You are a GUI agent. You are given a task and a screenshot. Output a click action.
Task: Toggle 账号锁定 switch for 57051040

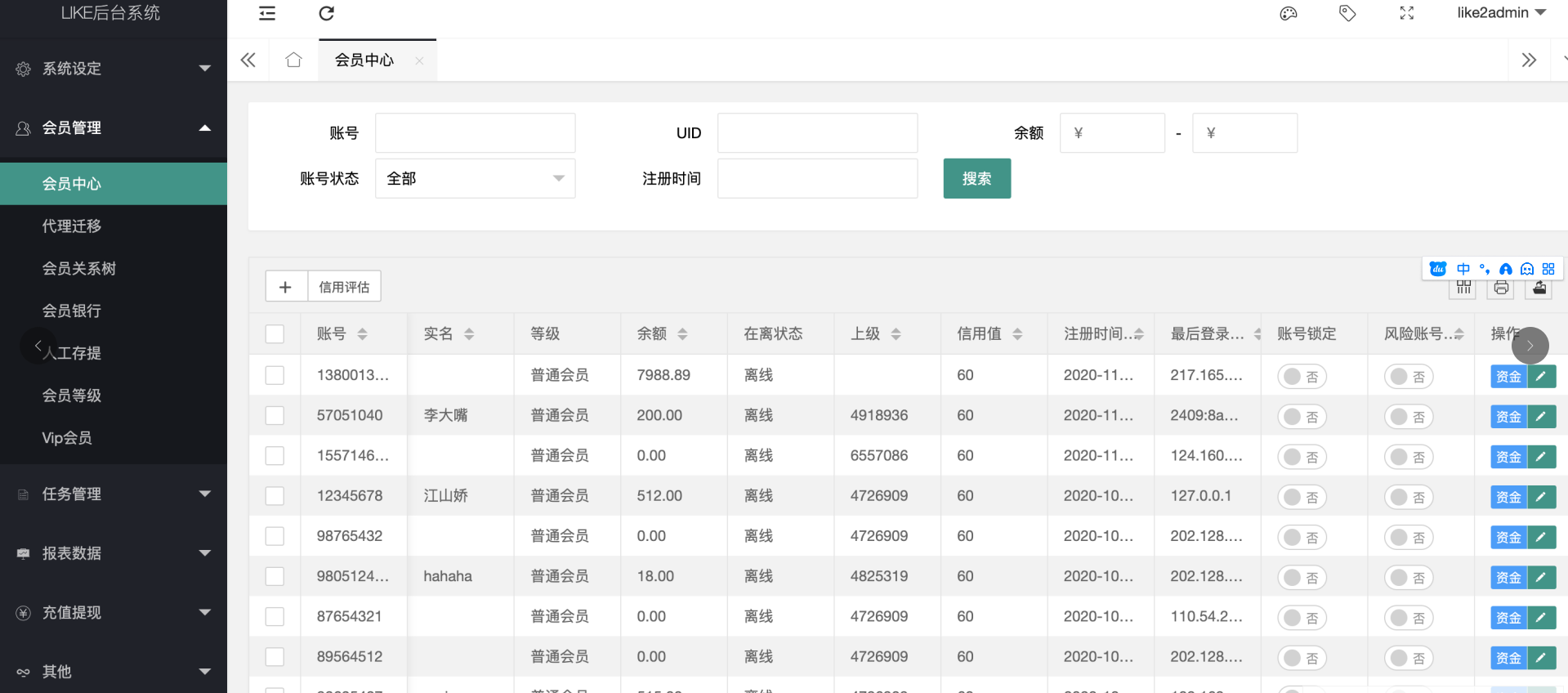tap(1302, 417)
